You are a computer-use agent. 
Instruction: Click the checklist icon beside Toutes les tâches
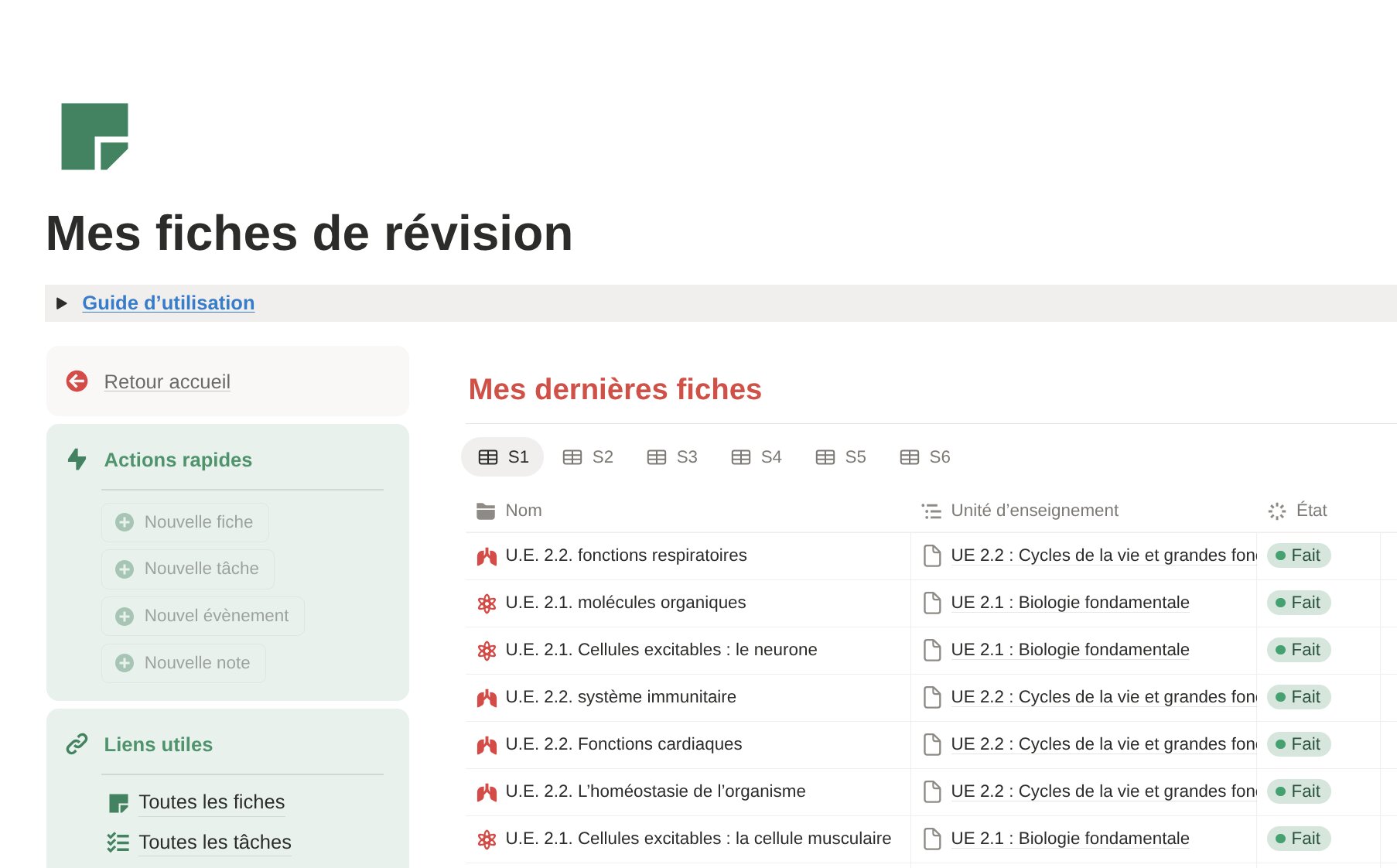[118, 842]
